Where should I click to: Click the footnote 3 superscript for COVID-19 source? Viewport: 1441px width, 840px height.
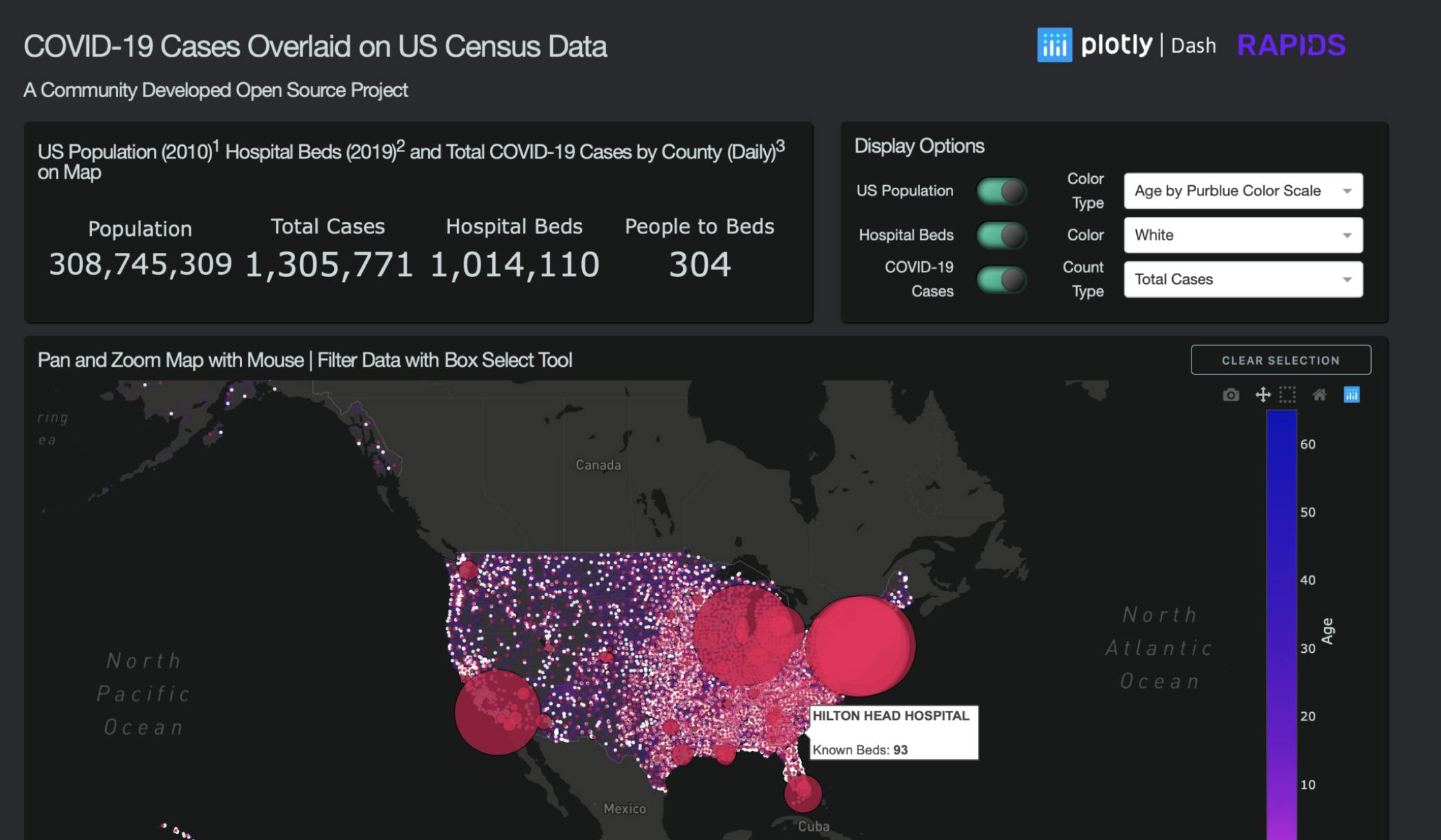point(780,145)
